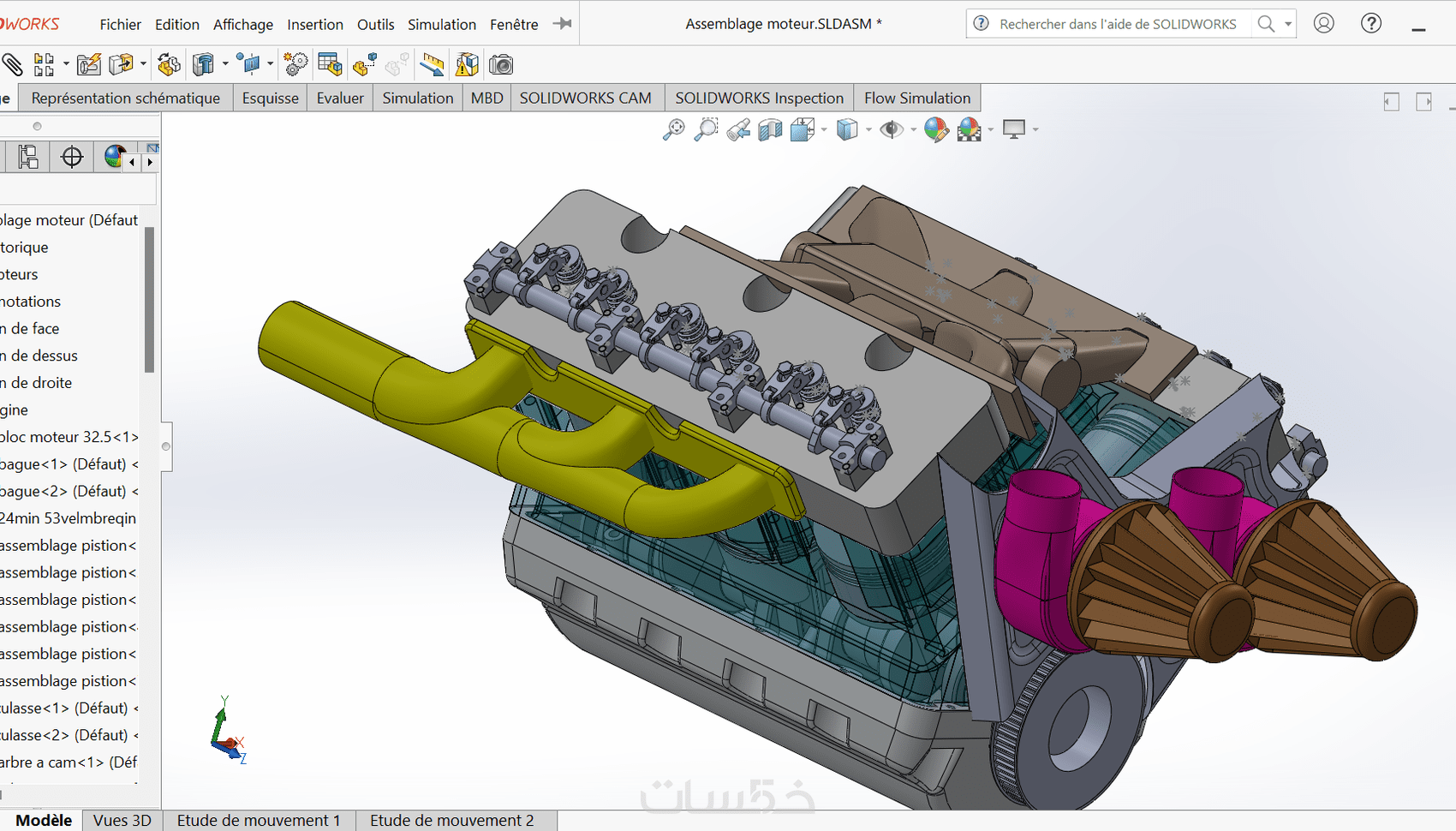The width and height of the screenshot is (1456, 831).
Task: Switch to the Flow Simulation tab
Action: click(916, 98)
